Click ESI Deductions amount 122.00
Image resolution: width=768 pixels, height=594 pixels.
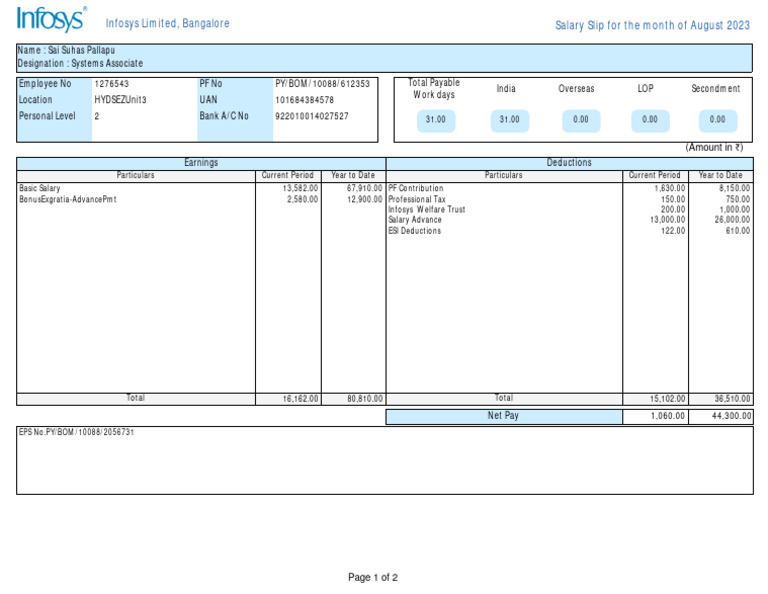pyautogui.click(x=673, y=231)
